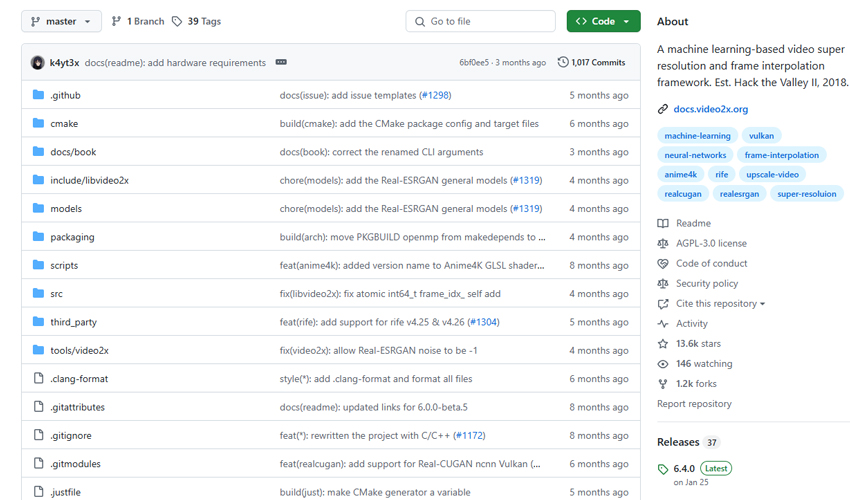The width and height of the screenshot is (850, 500).
Task: Open the repository Activity page
Action: [x=691, y=324]
